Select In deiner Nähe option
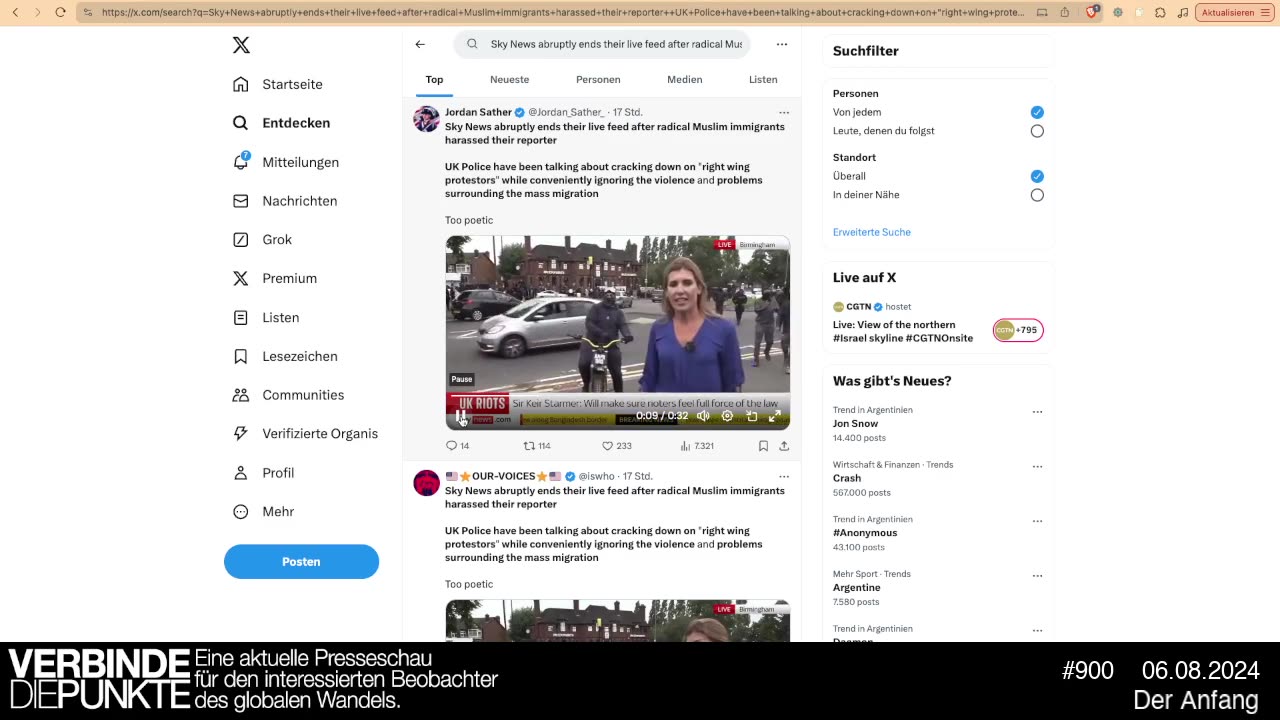Screen dimensions: 1280x720 1037,195
